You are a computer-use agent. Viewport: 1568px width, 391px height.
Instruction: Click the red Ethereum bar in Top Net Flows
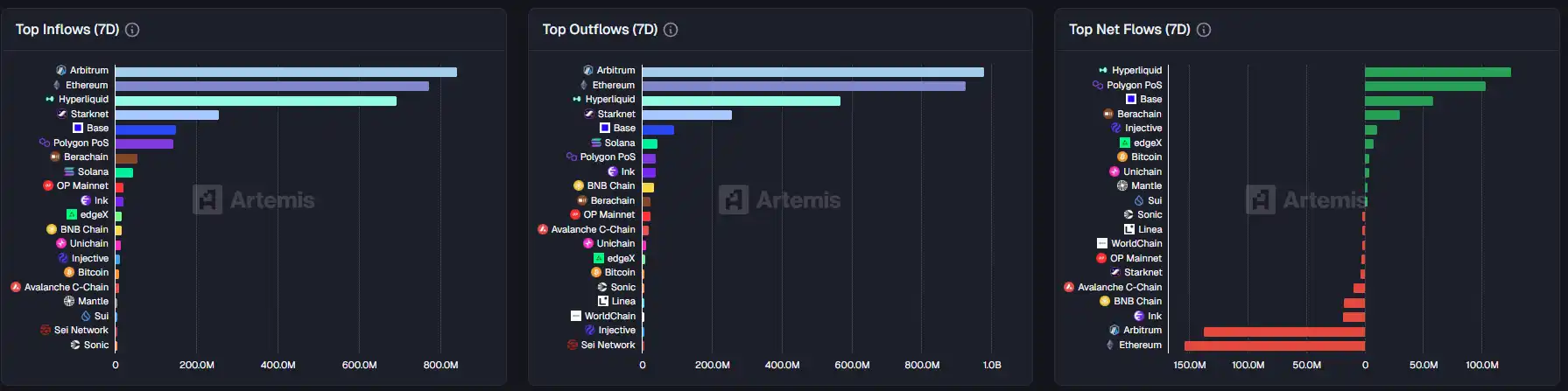(x=1274, y=346)
